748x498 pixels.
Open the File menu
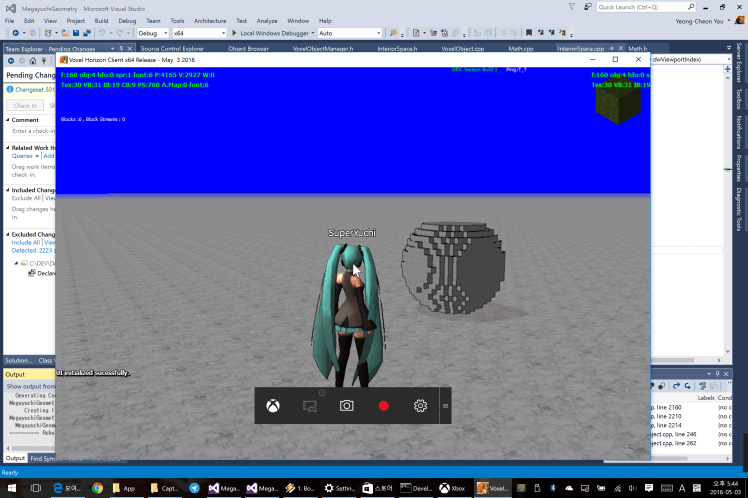(x=10, y=21)
